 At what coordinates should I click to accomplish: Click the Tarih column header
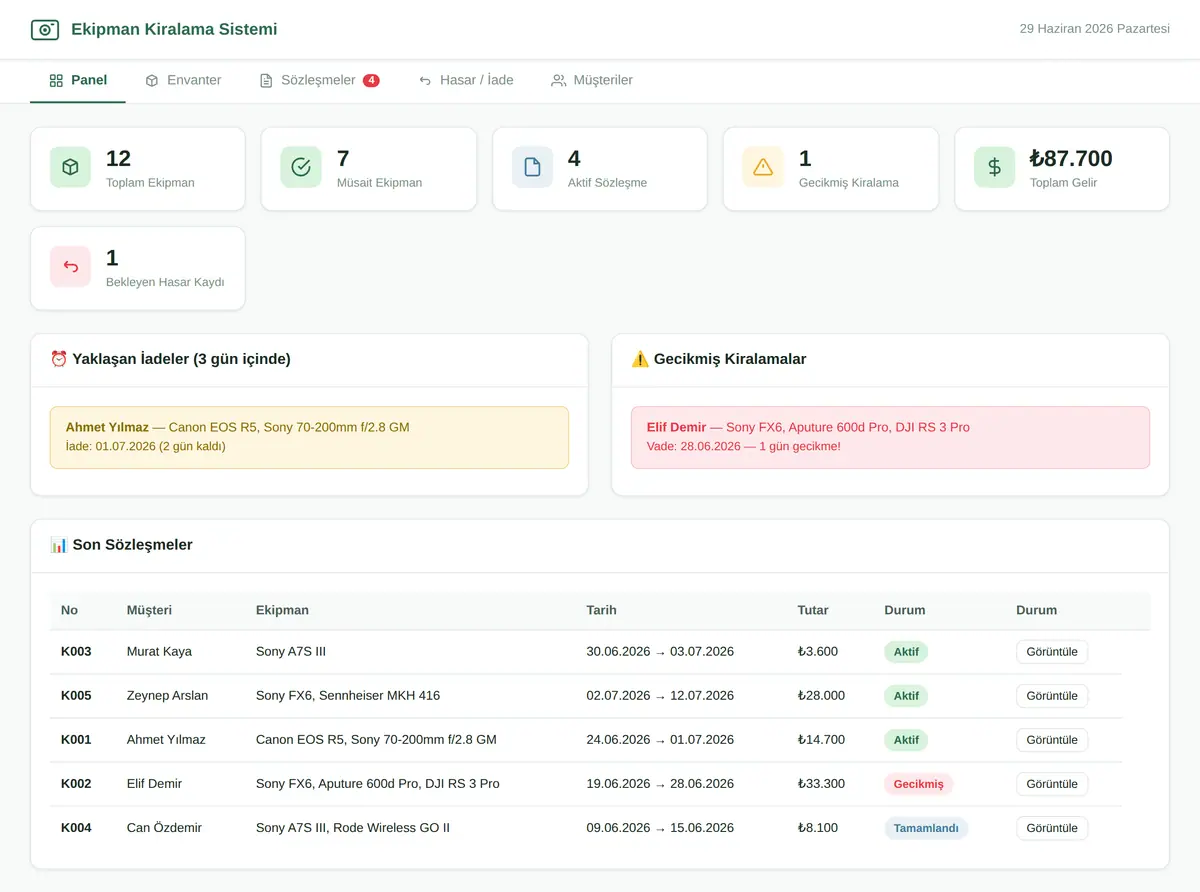point(601,610)
